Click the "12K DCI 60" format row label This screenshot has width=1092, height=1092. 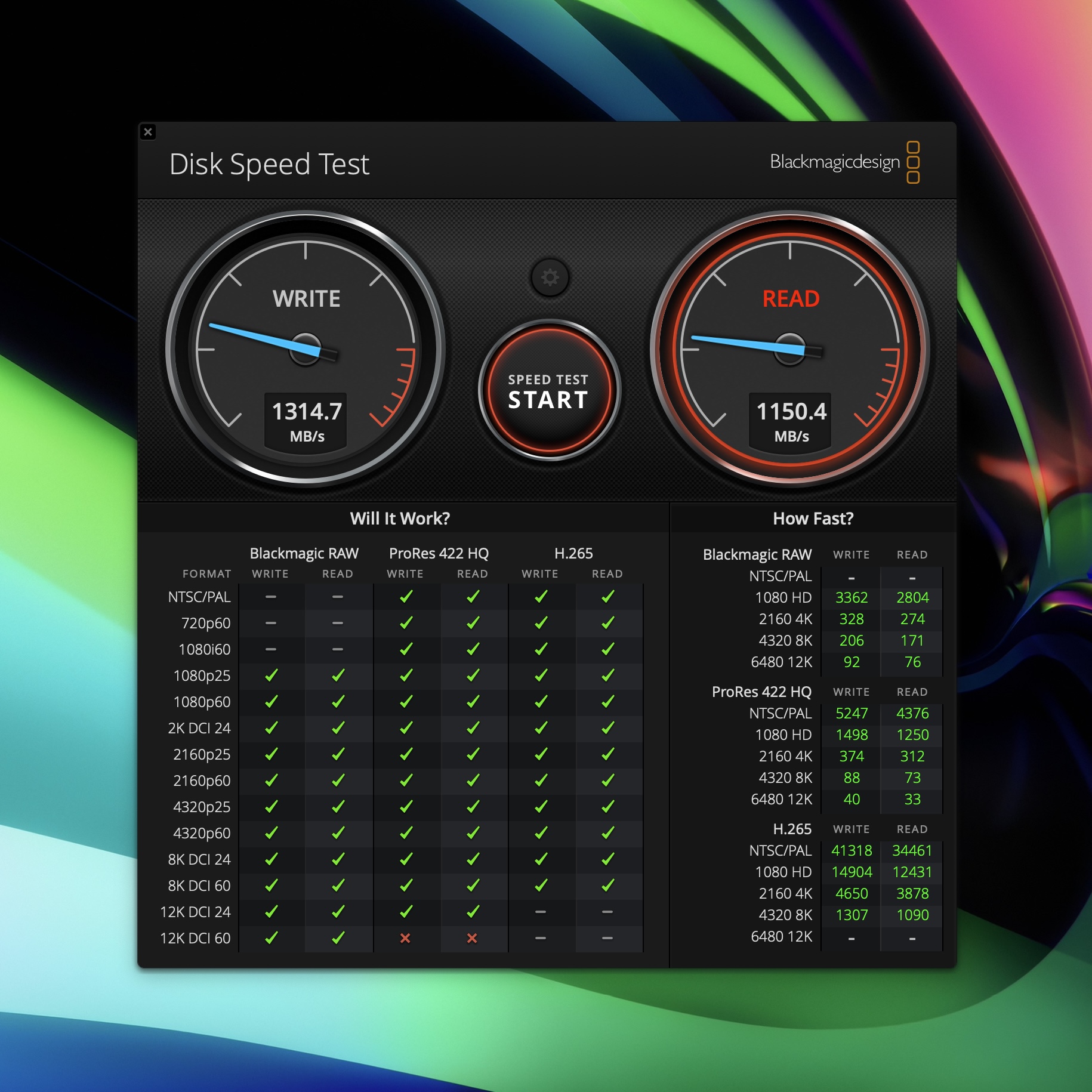point(195,938)
